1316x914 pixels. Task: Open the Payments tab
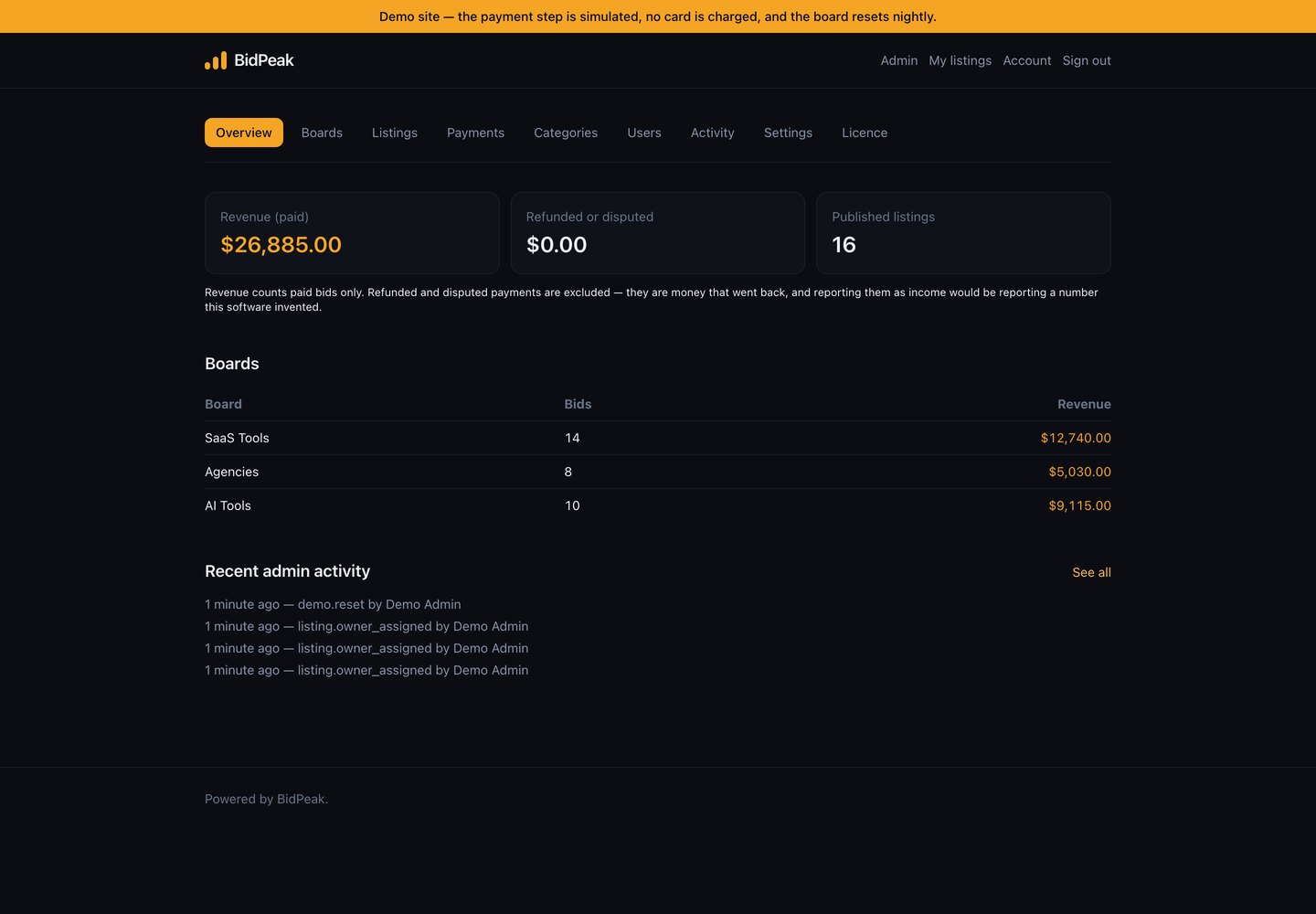[x=475, y=133]
